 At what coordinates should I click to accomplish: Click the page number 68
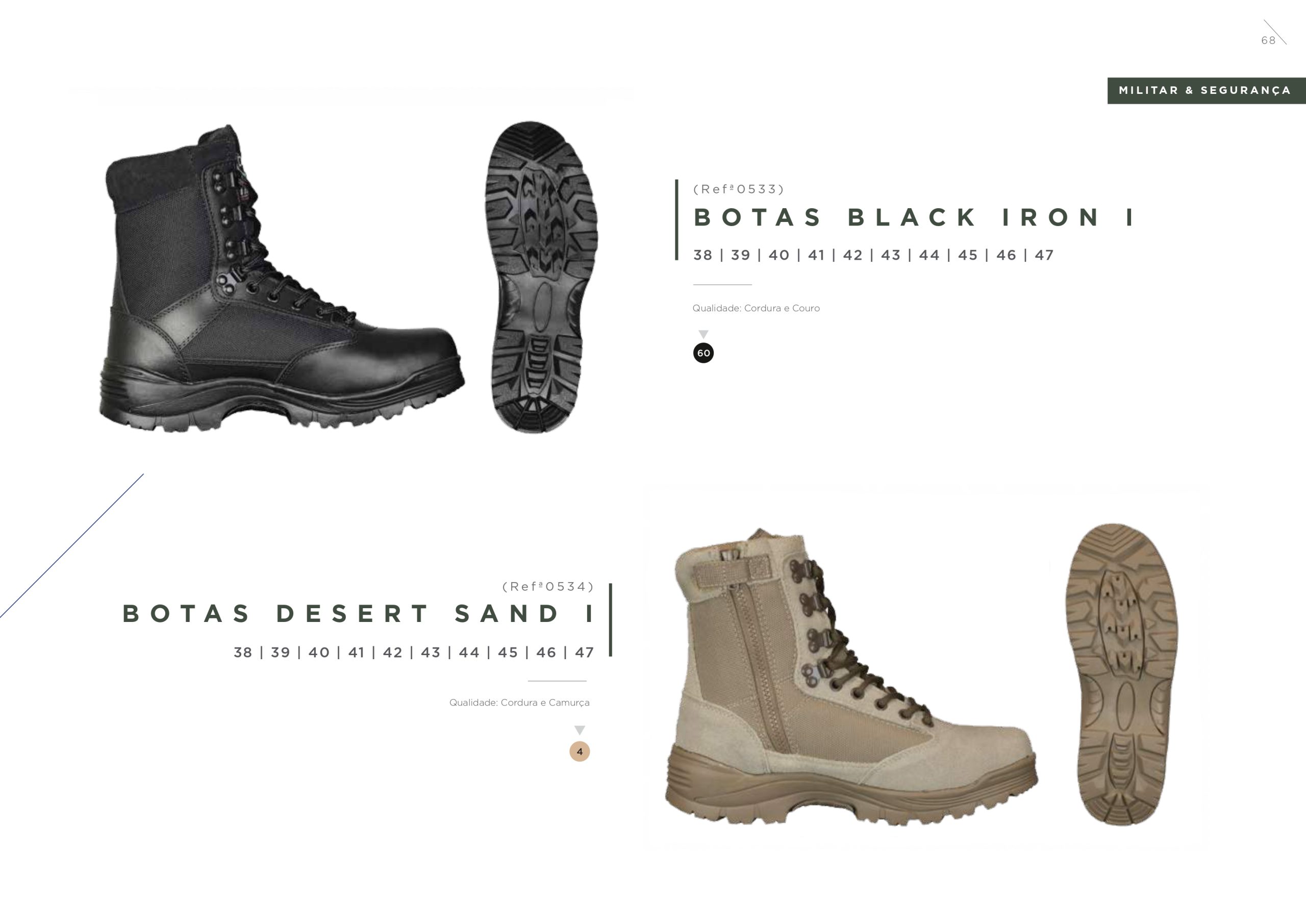tap(1268, 40)
